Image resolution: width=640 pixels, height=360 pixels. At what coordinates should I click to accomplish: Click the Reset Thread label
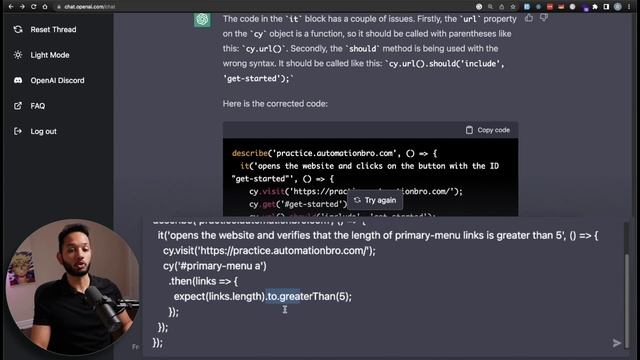[53, 29]
